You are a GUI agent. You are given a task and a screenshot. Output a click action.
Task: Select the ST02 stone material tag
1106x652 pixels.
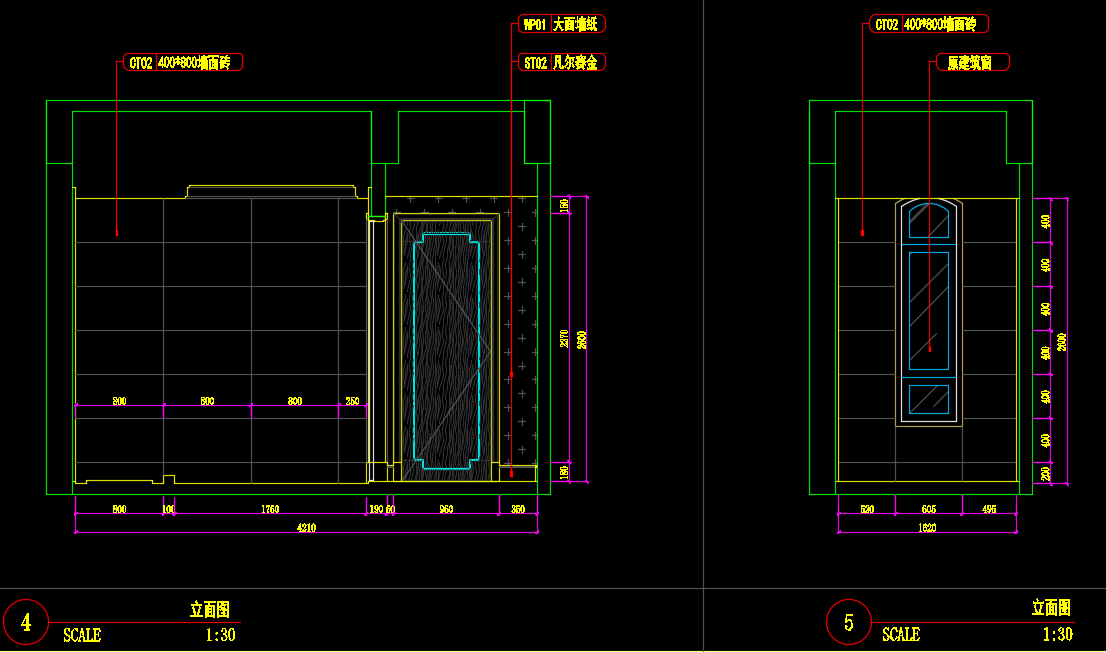563,62
